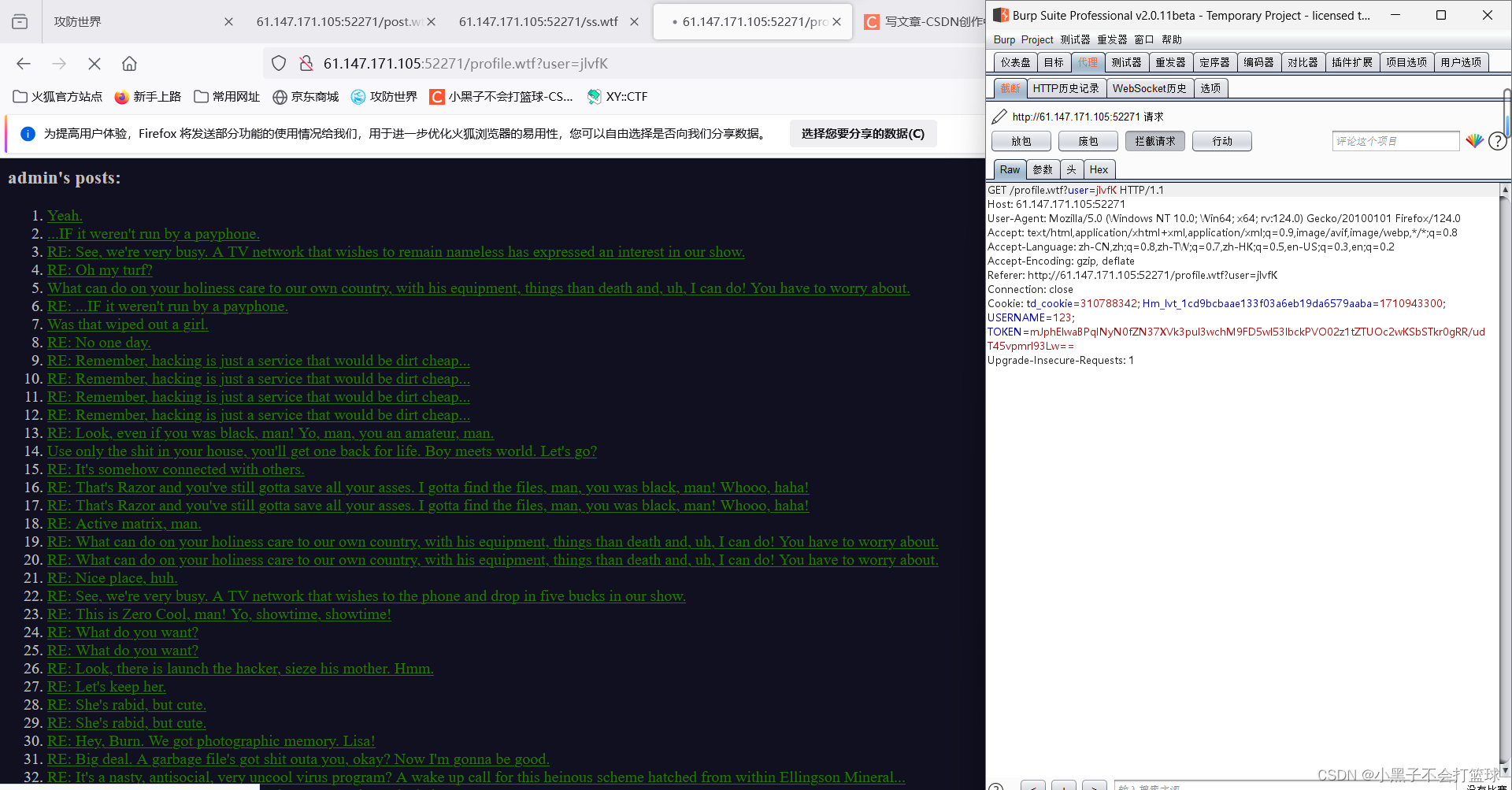The image size is (1512, 790).
Task: Open Burp's help by clicking the question mark icon
Action: (x=1497, y=141)
